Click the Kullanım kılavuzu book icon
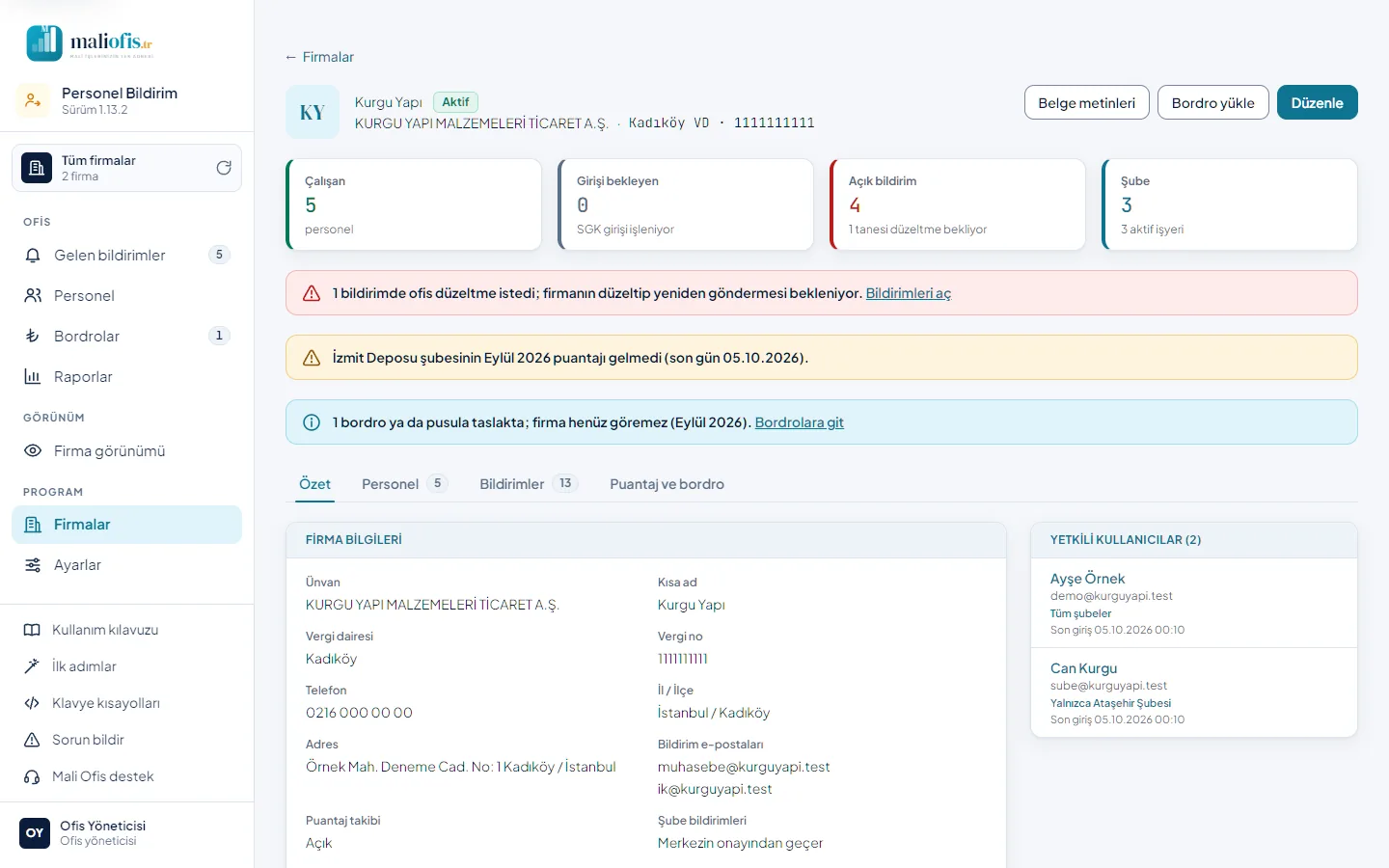The height and width of the screenshot is (868, 1389). click(32, 630)
